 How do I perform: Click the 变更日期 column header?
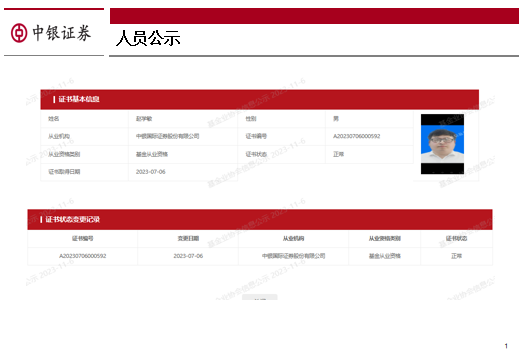tap(188, 238)
